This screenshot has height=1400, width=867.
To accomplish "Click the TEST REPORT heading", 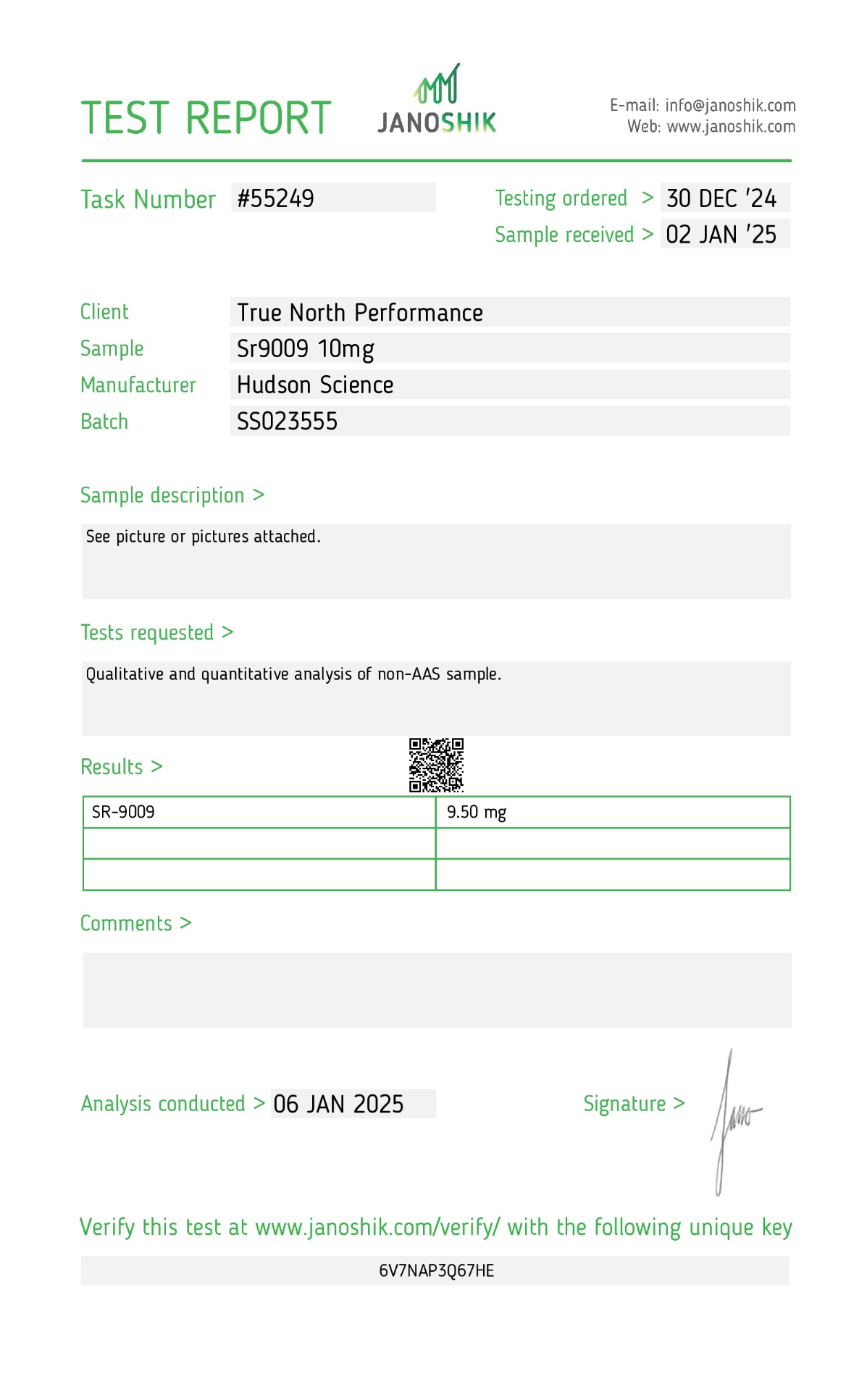I will click(x=206, y=118).
